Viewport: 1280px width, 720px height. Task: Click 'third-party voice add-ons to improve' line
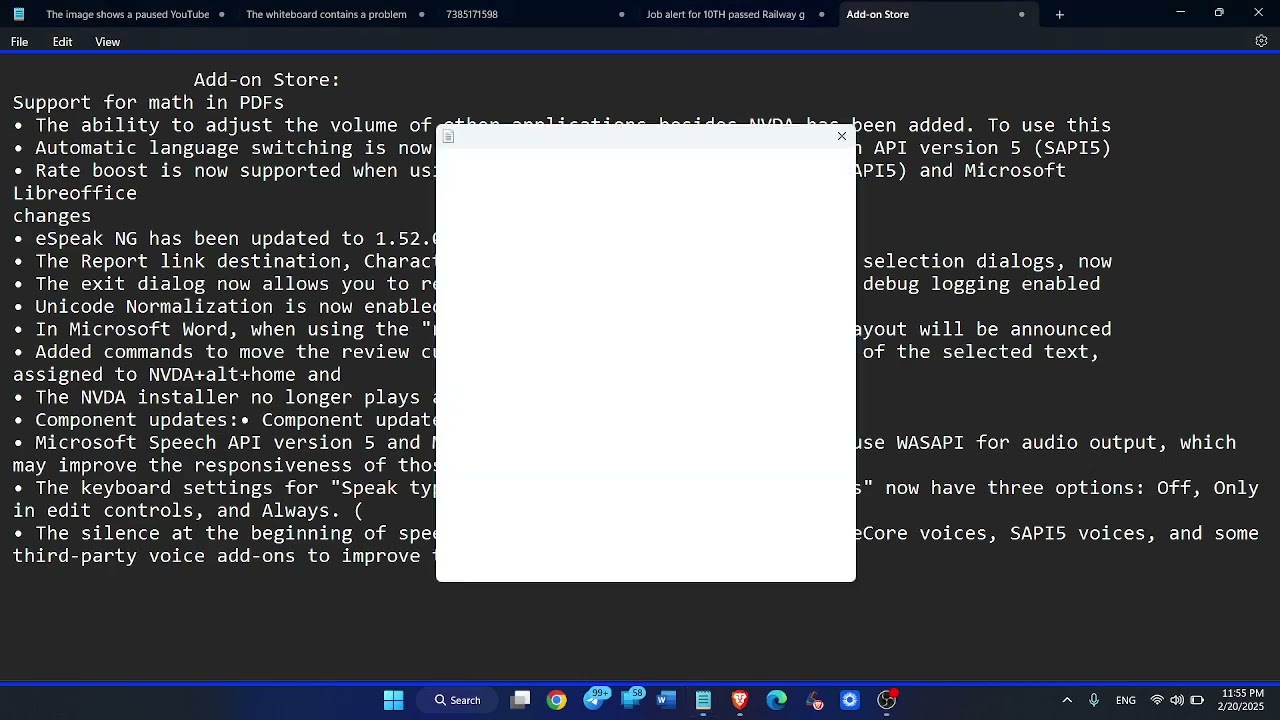pos(225,556)
